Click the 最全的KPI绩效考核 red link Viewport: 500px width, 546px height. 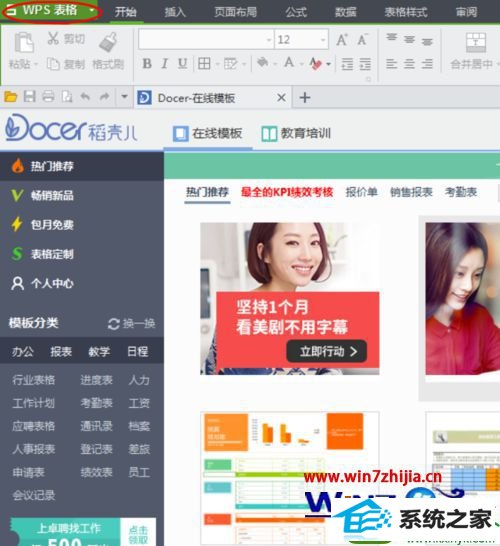(287, 192)
